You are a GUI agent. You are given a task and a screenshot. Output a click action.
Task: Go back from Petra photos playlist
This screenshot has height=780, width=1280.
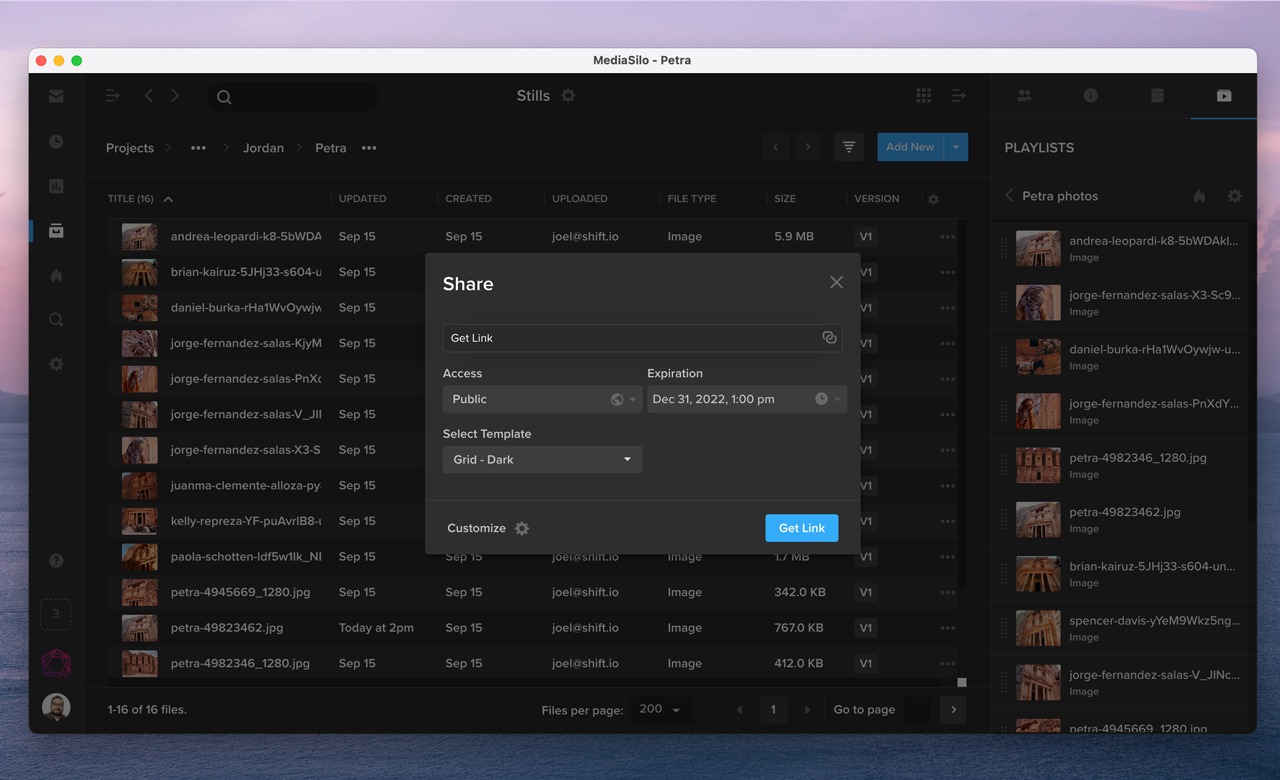pyautogui.click(x=1009, y=196)
